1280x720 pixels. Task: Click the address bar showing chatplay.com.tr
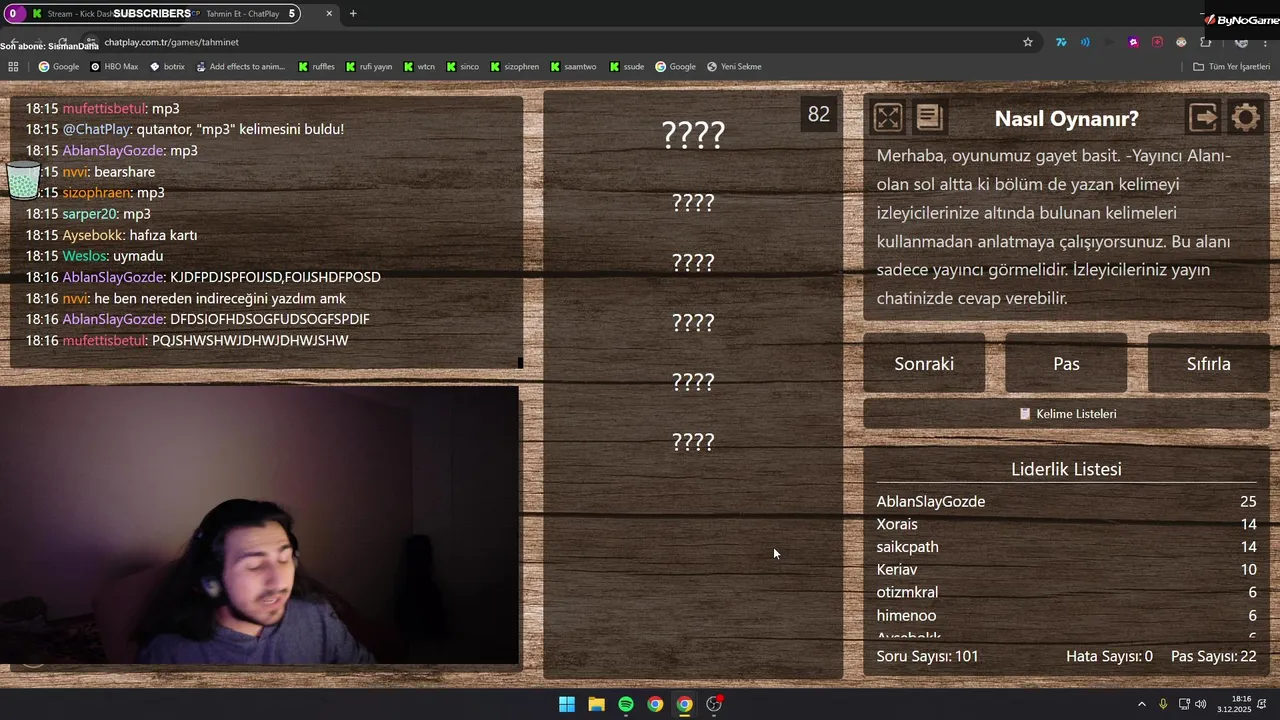click(x=560, y=42)
